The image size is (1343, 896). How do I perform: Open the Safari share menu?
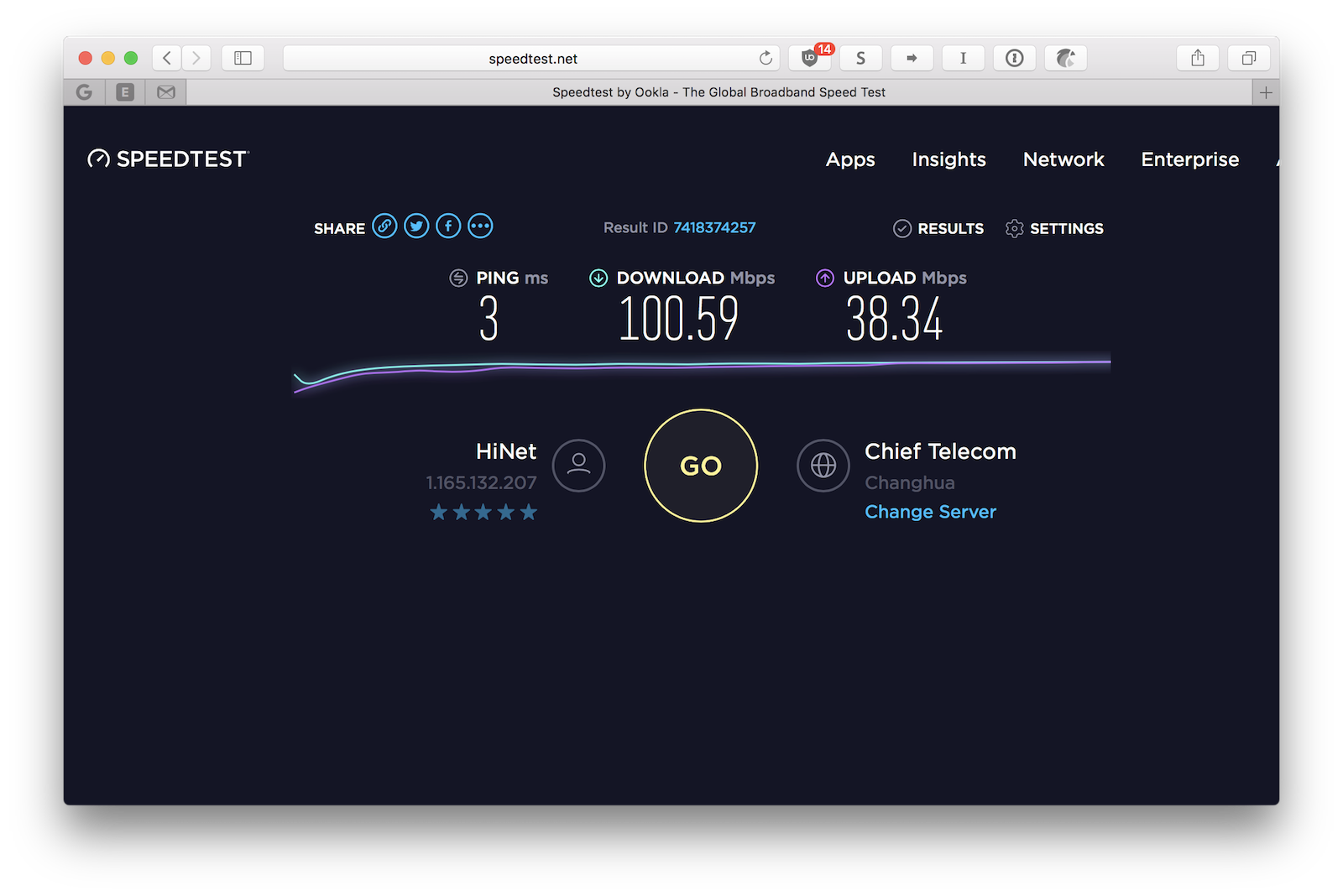(x=1198, y=58)
